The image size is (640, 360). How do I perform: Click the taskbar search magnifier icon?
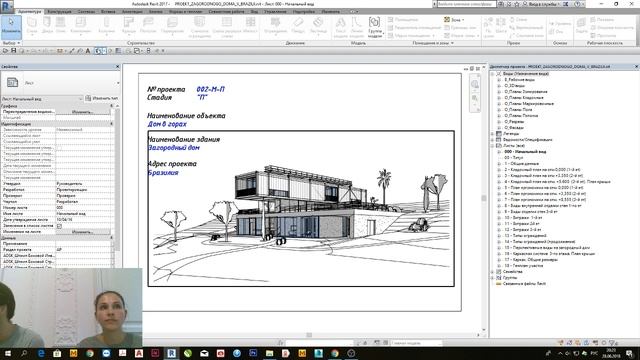click(x=24, y=353)
